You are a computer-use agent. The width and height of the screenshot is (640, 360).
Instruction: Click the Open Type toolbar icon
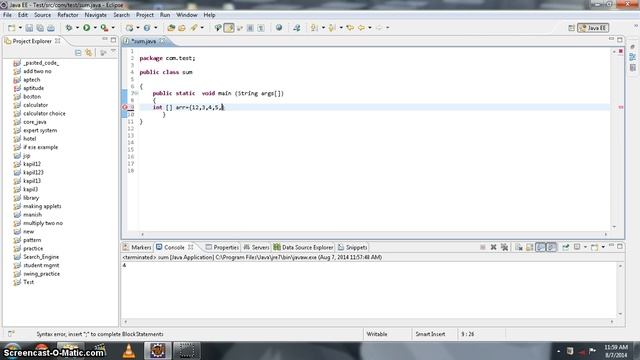pyautogui.click(x=171, y=28)
